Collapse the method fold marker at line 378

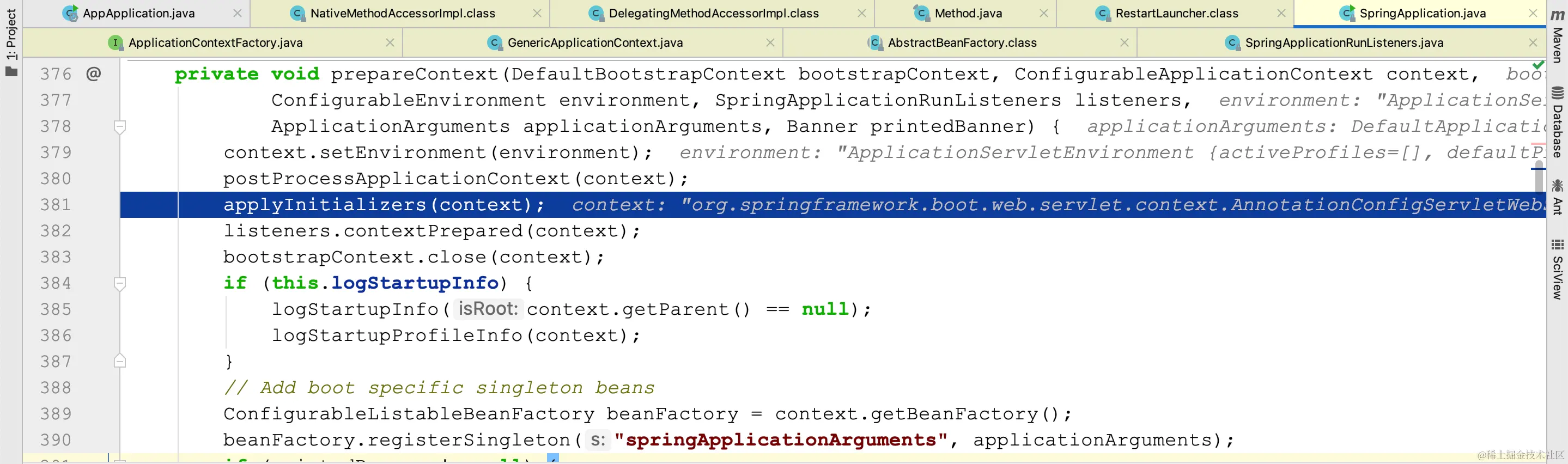pos(120,126)
